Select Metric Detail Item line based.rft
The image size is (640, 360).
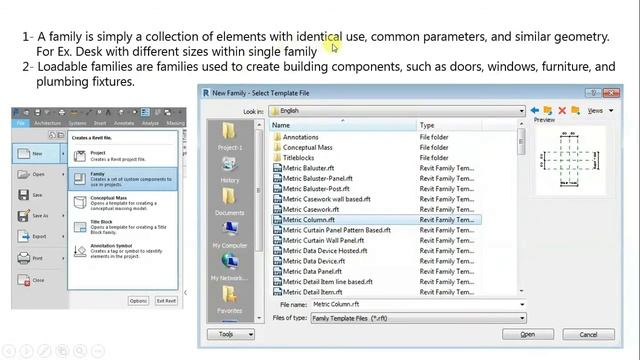pyautogui.click(x=323, y=282)
